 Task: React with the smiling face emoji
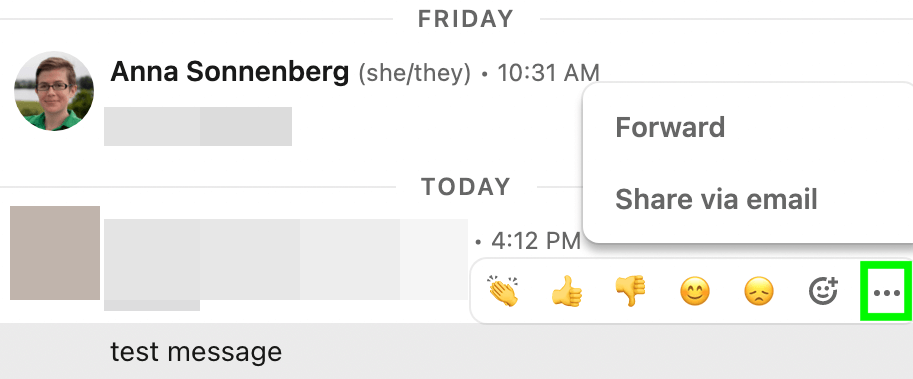pos(695,291)
